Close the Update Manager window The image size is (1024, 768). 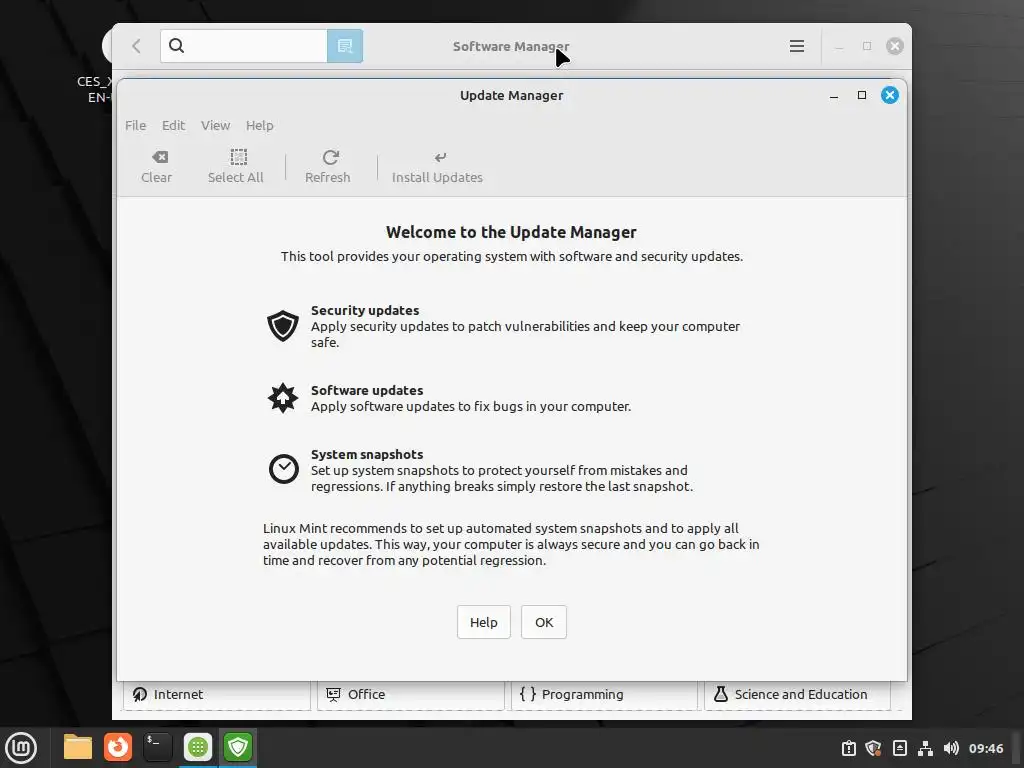tap(889, 95)
